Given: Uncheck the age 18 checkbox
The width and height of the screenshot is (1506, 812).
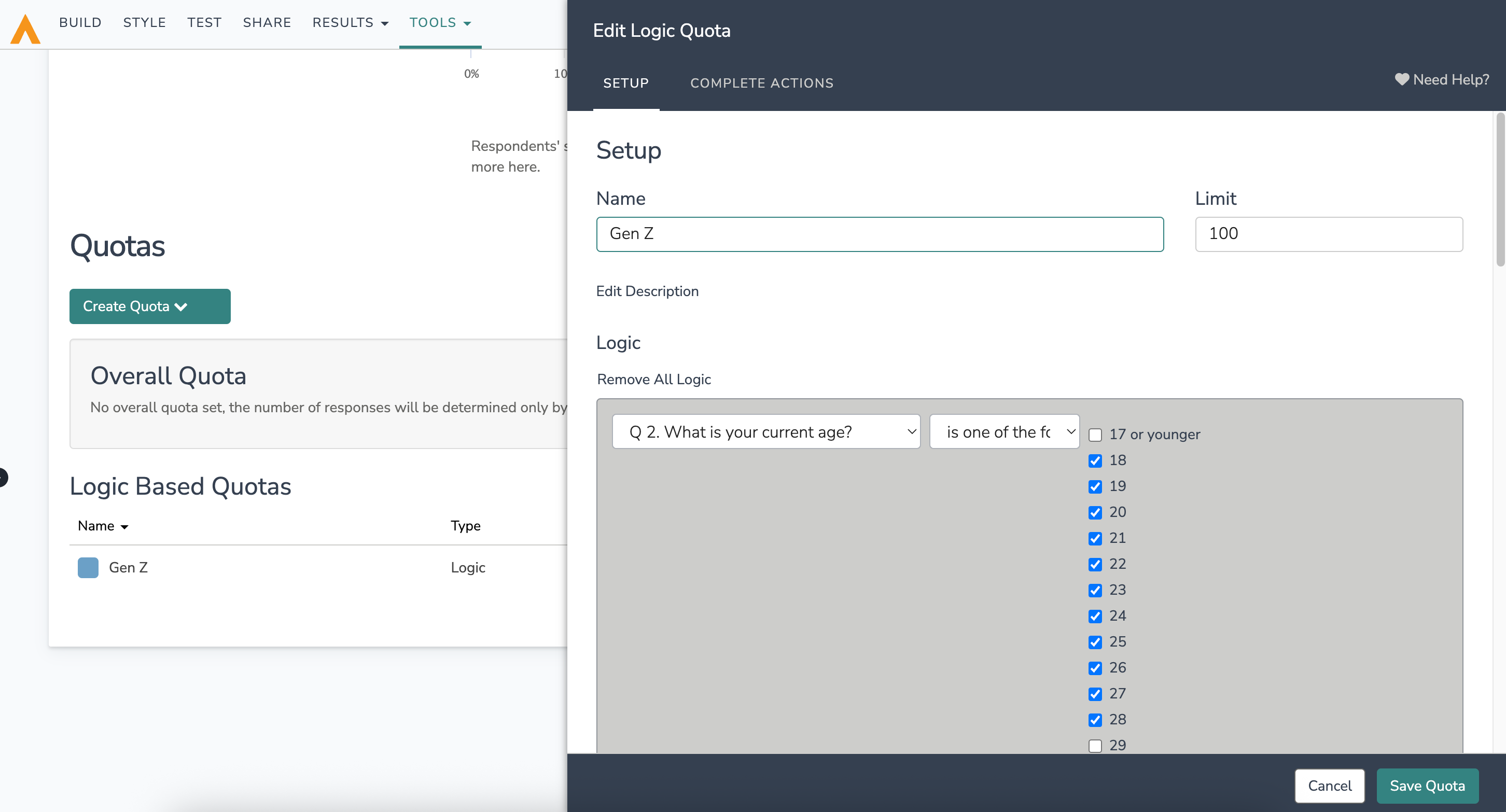Looking at the screenshot, I should tap(1095, 460).
